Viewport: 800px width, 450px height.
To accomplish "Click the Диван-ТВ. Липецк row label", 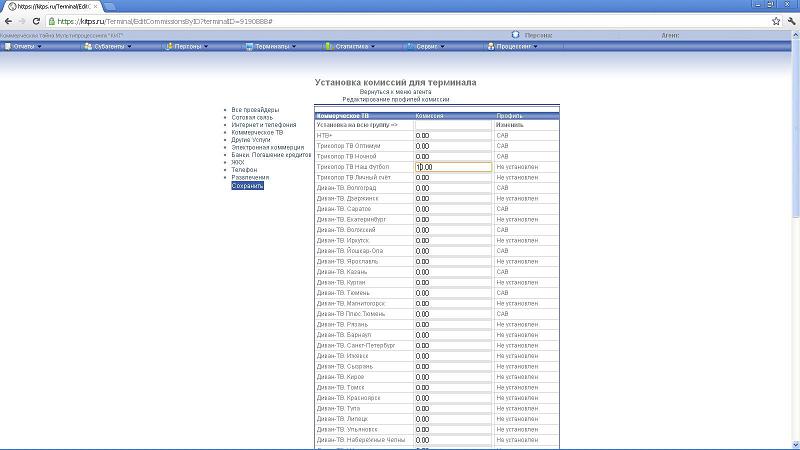I will pyautogui.click(x=342, y=419).
